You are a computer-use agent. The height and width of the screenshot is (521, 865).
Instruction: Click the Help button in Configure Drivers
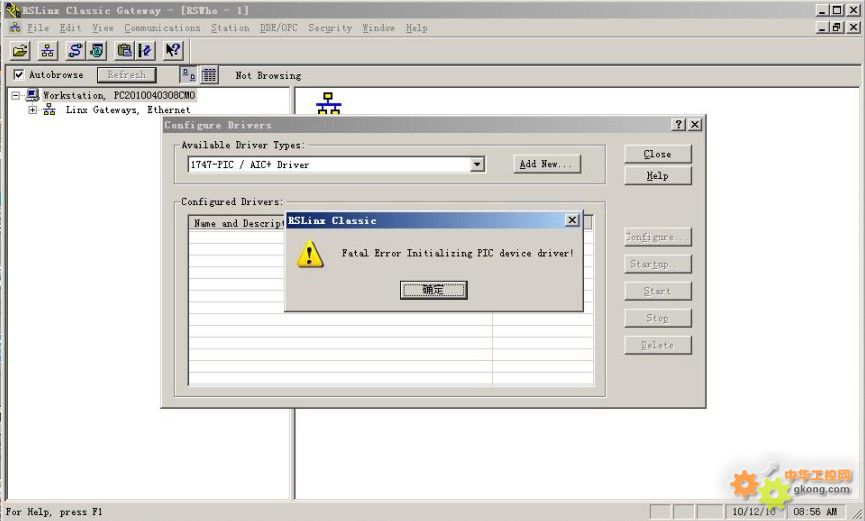(x=658, y=176)
